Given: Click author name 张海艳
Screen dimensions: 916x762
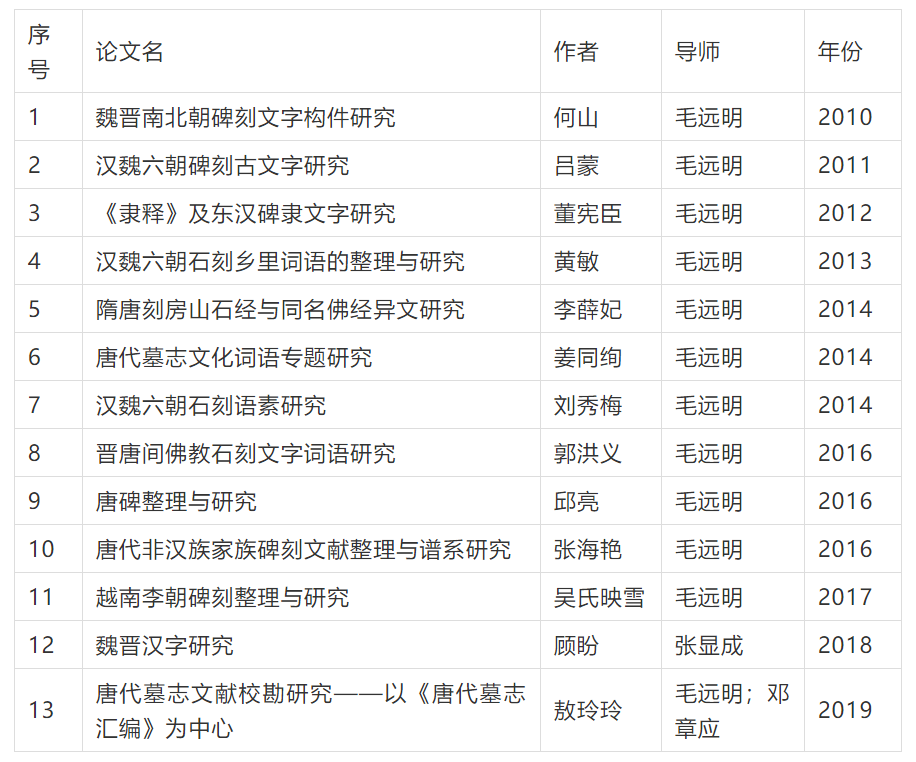Looking at the screenshot, I should 587,549.
